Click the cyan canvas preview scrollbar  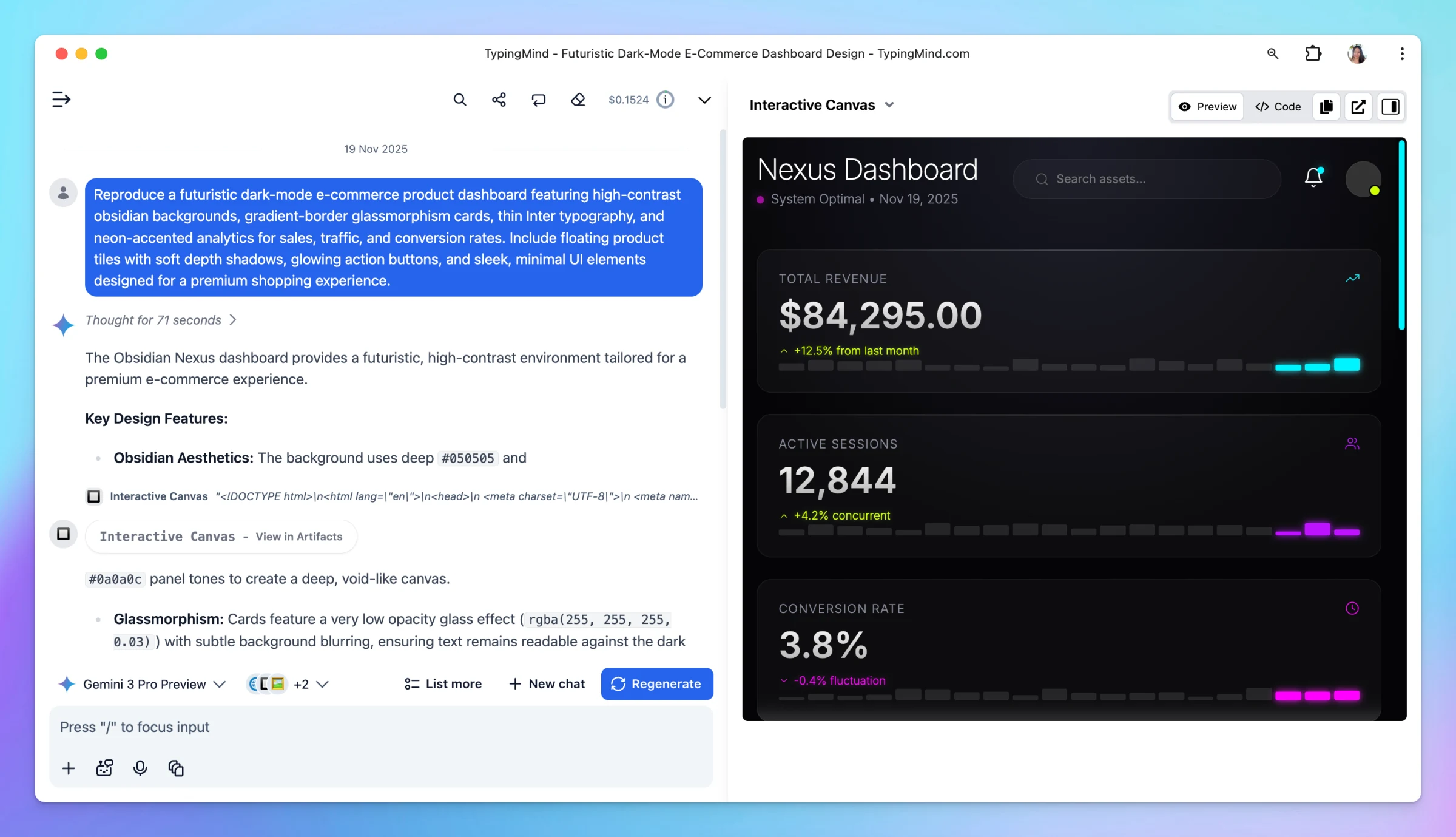pos(1401,234)
